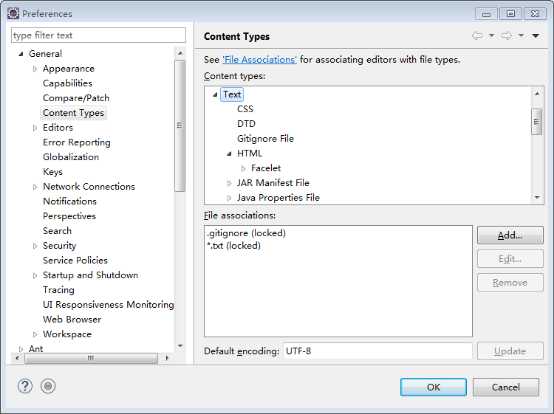Select Perspectives in the tree
554x414 pixels.
coord(69,216)
